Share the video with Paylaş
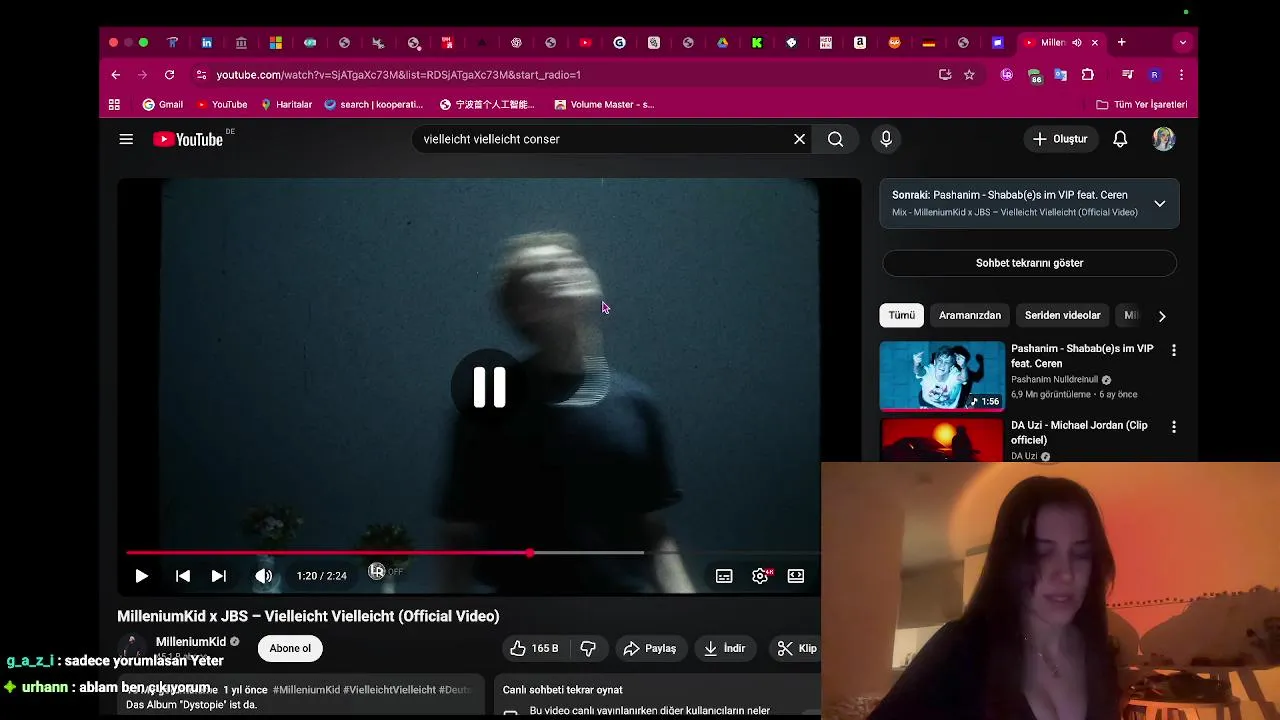This screenshot has width=1280, height=720. tap(650, 648)
